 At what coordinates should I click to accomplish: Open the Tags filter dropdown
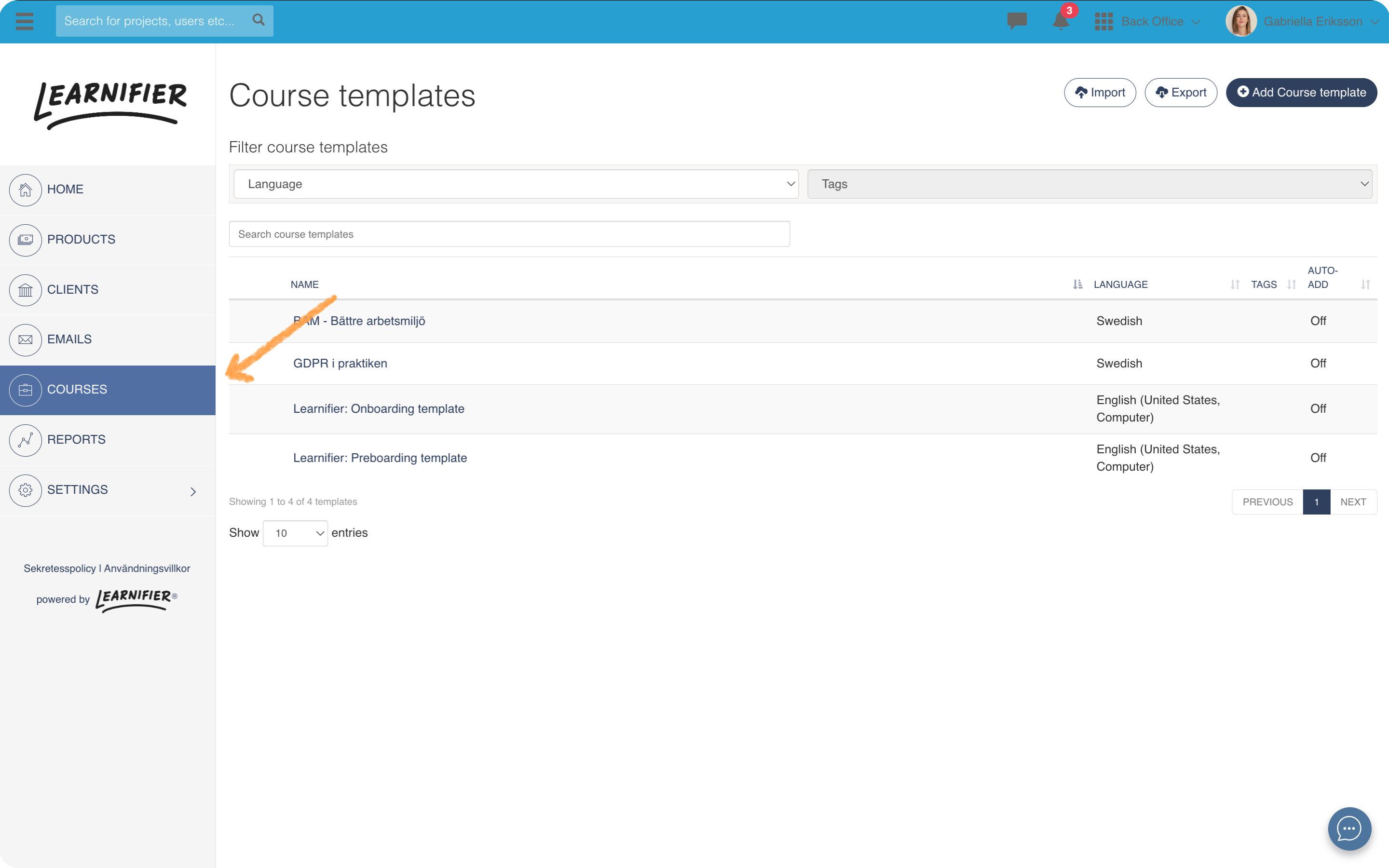pos(1089,184)
